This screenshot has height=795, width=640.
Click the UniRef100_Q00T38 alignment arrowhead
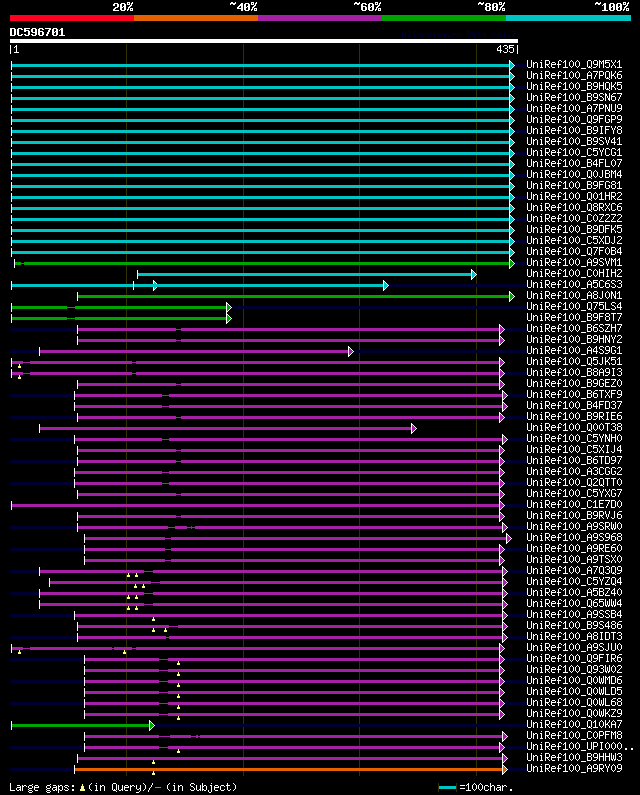click(x=414, y=428)
